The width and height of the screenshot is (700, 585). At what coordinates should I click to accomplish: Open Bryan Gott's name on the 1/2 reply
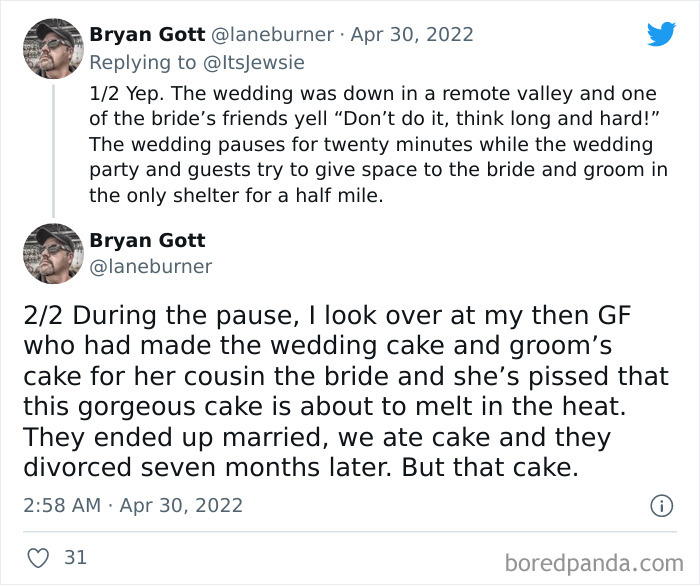tap(146, 34)
